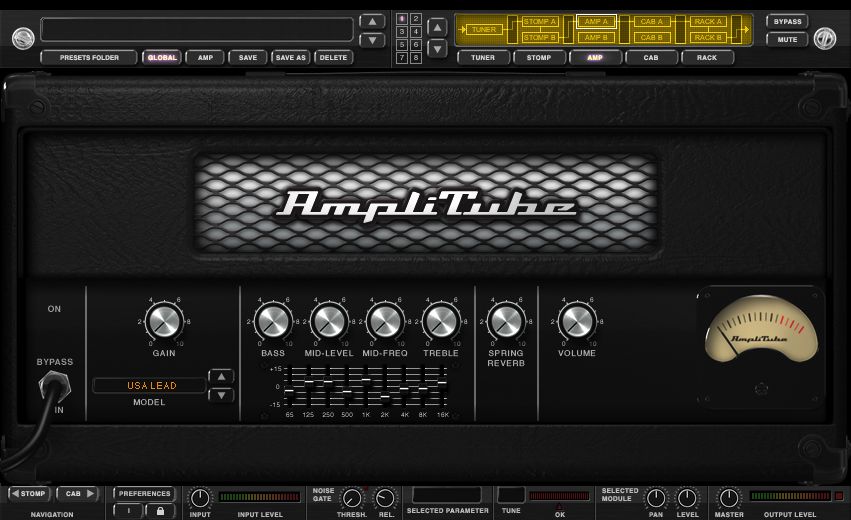
Task: Switch to the TUNER module tab
Action: pos(483,58)
